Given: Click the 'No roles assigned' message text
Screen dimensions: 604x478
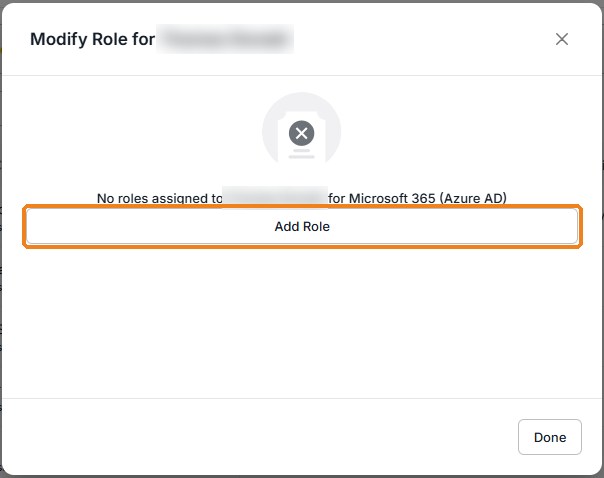Looking at the screenshot, I should point(302,198).
